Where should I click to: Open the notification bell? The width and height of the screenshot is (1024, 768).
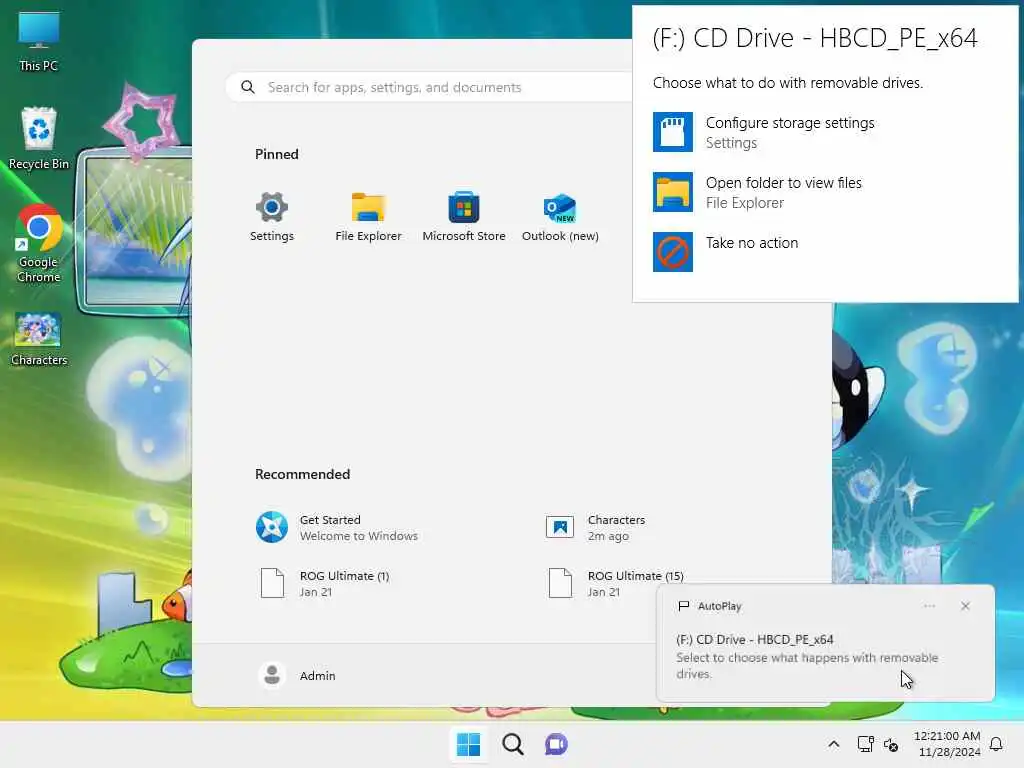[997, 744]
